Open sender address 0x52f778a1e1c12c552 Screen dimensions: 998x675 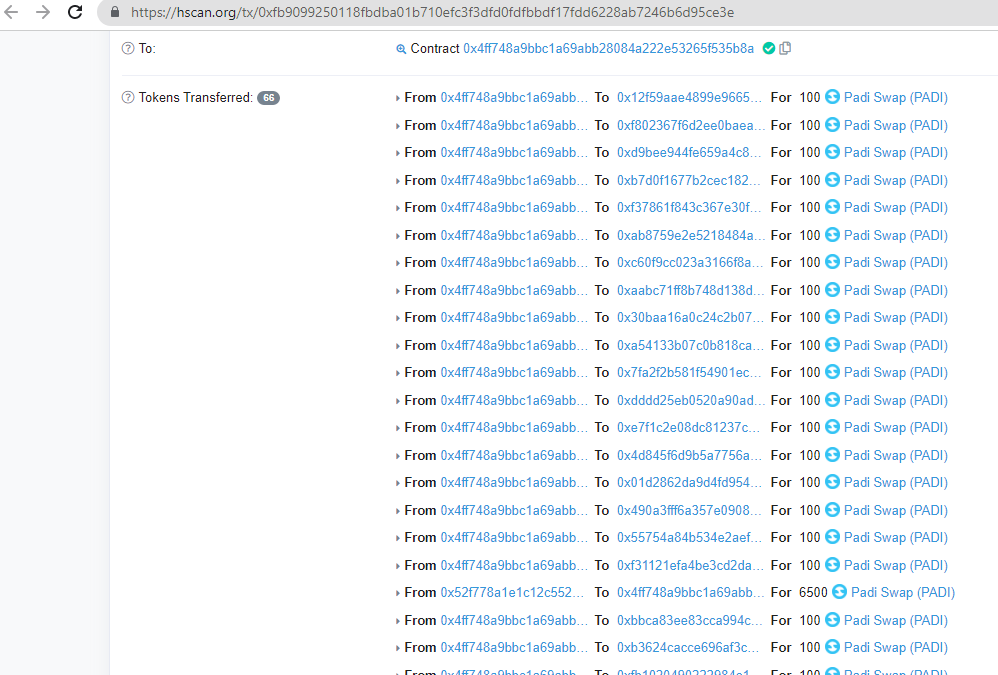click(512, 592)
